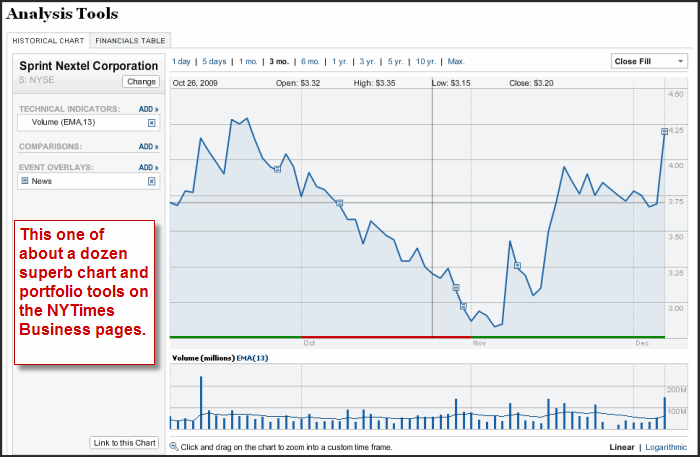Click the Open: $3.32 readout
The width and height of the screenshot is (700, 457).
pos(298,83)
